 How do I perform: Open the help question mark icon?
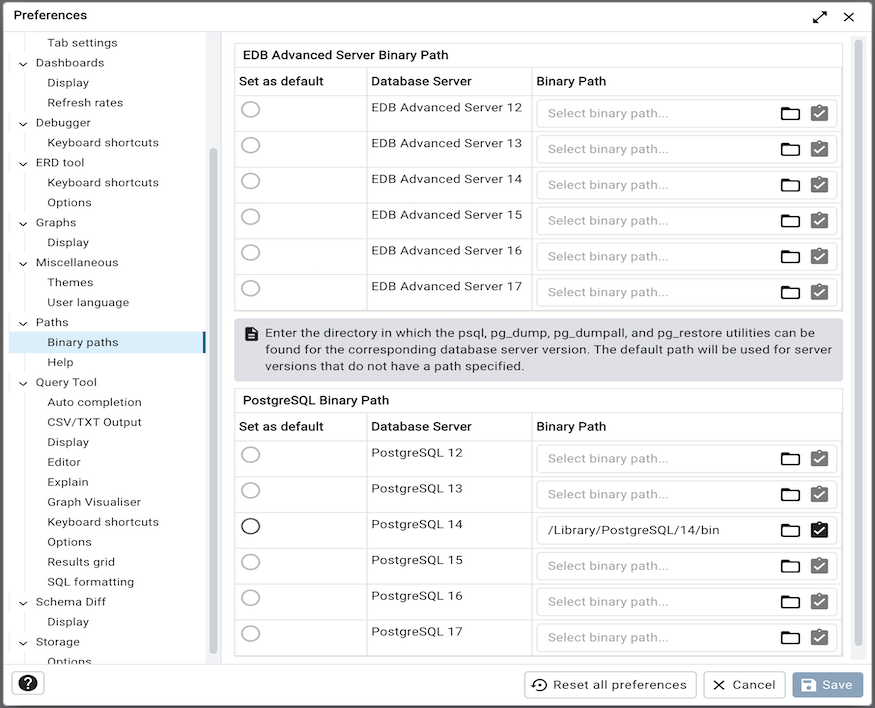pyautogui.click(x=27, y=682)
